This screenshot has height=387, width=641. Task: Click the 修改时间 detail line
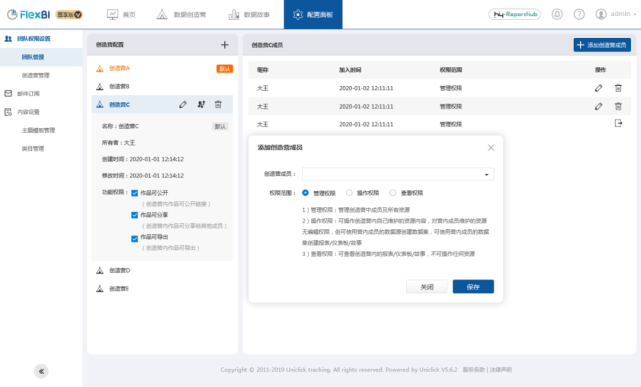coord(143,176)
